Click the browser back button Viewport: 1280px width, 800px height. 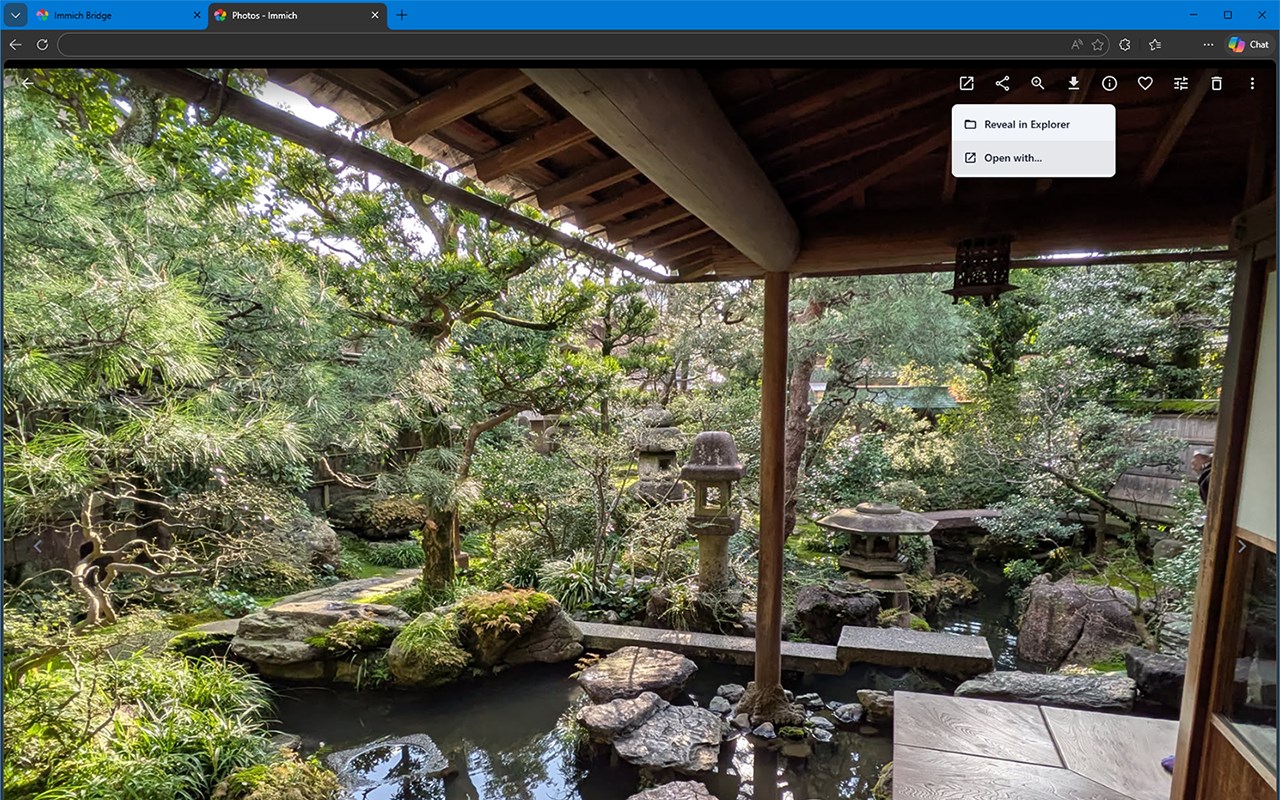coord(15,44)
